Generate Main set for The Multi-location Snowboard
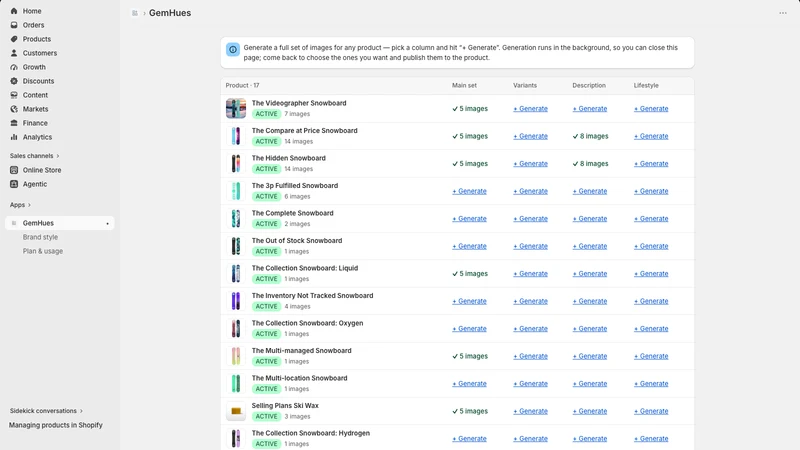This screenshot has width=800, height=450. [469, 384]
